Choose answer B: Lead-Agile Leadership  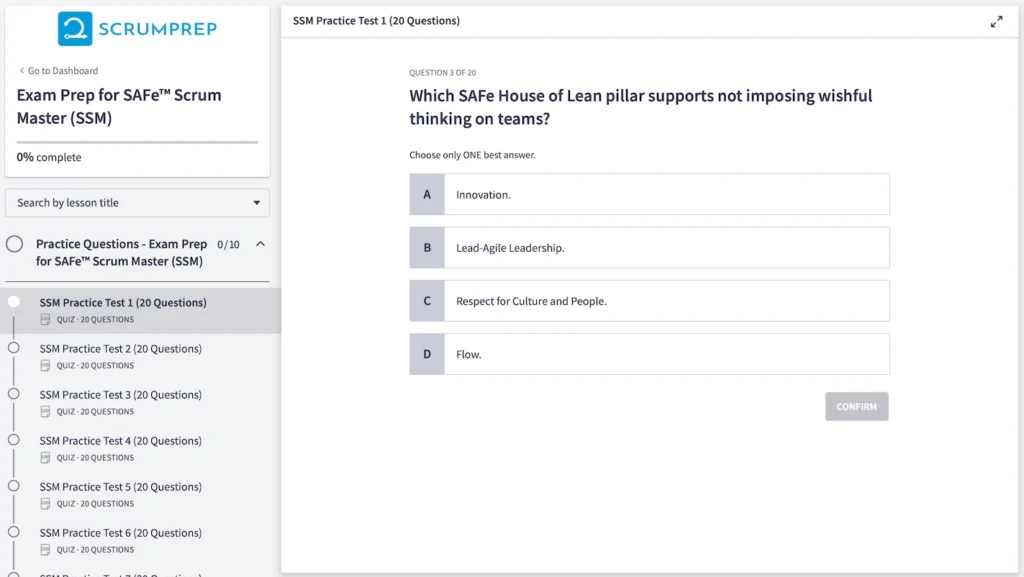[x=649, y=248]
